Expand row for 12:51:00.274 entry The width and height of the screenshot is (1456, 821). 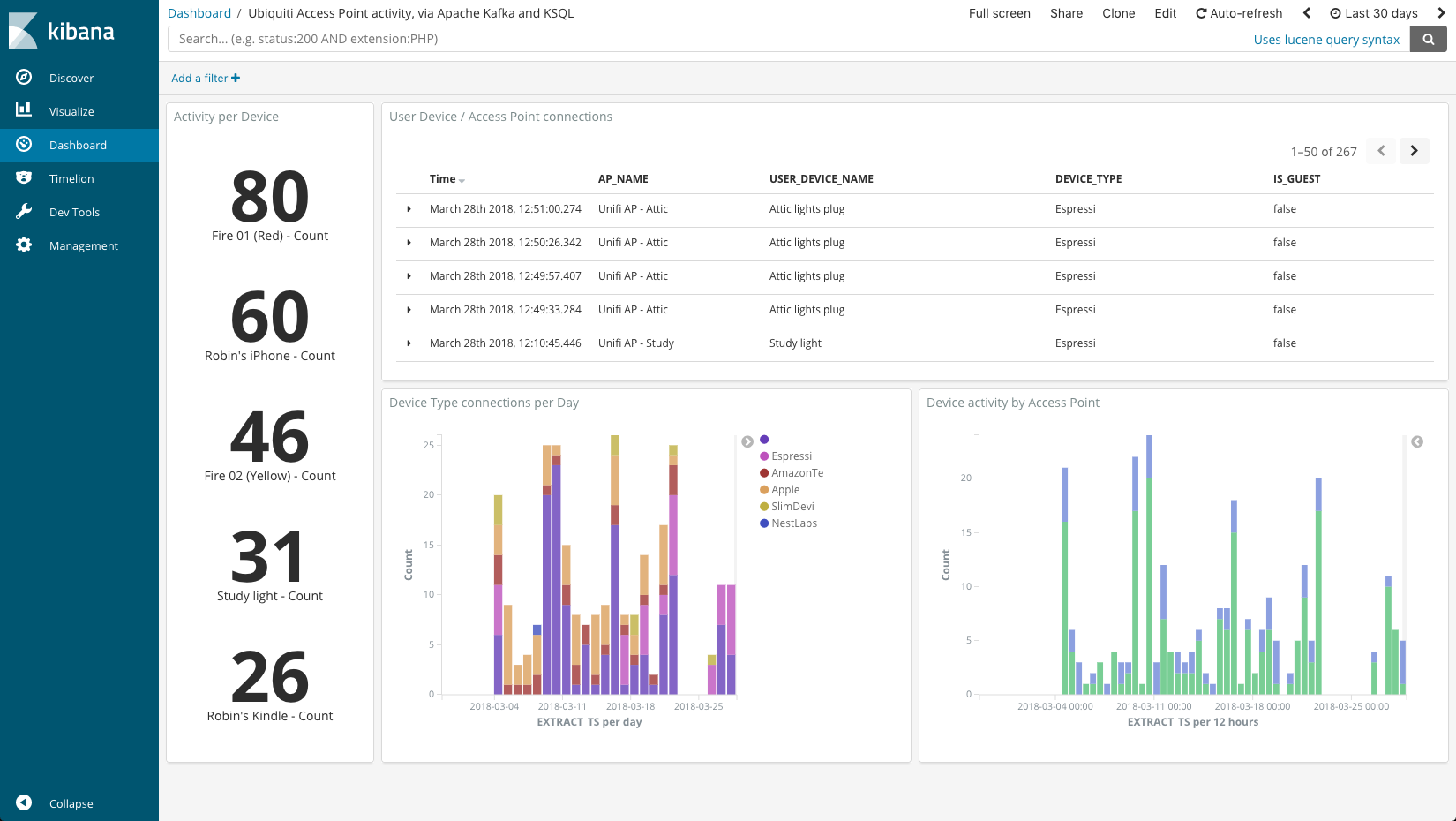point(409,209)
